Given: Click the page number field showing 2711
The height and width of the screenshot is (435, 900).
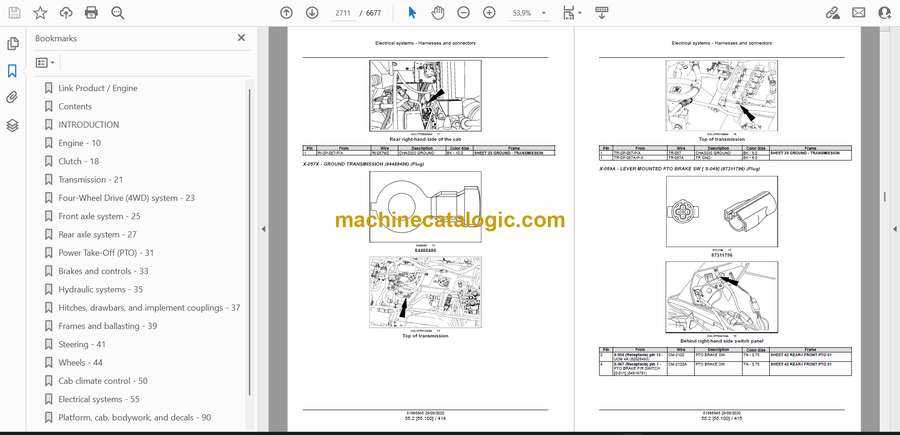Looking at the screenshot, I should coord(341,13).
